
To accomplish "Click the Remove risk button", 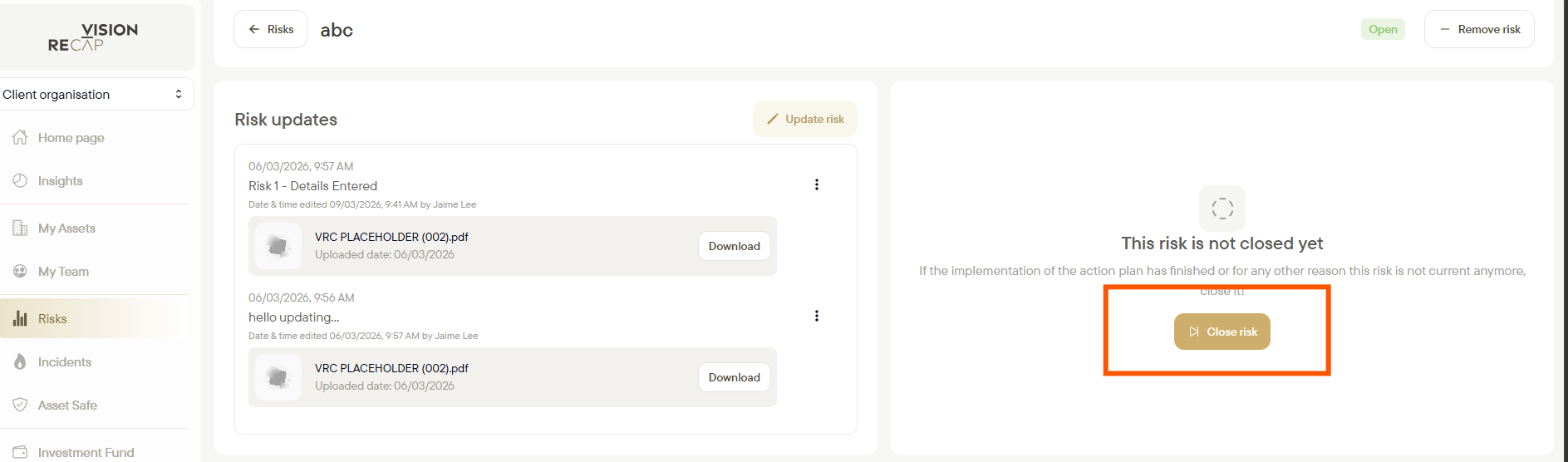I will (x=1479, y=29).
